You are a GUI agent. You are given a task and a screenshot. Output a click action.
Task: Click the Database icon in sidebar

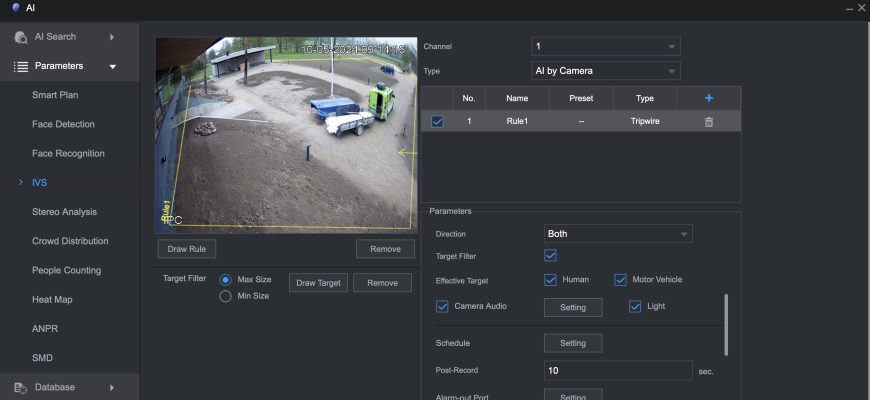click(21, 387)
